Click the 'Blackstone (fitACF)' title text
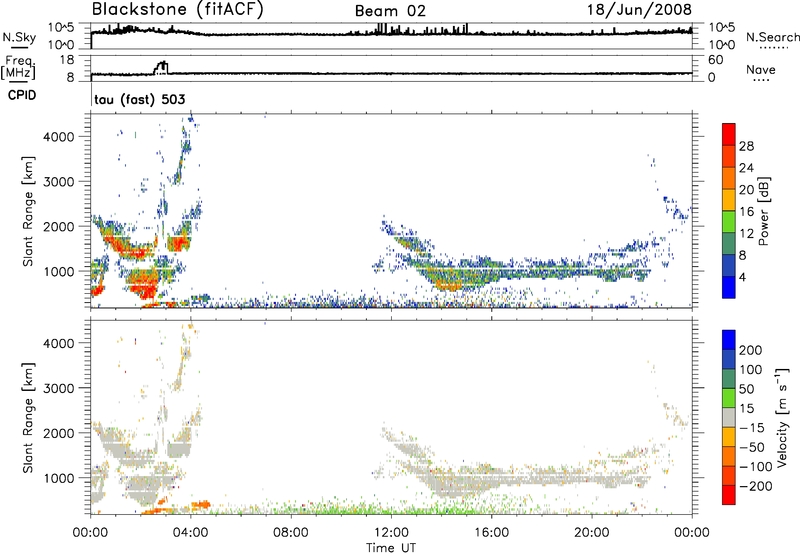 point(178,10)
